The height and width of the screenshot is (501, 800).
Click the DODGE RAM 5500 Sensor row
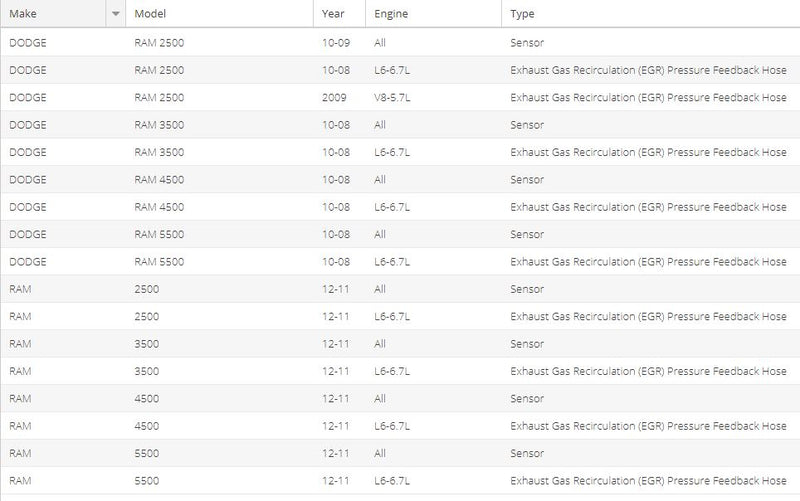coord(400,234)
